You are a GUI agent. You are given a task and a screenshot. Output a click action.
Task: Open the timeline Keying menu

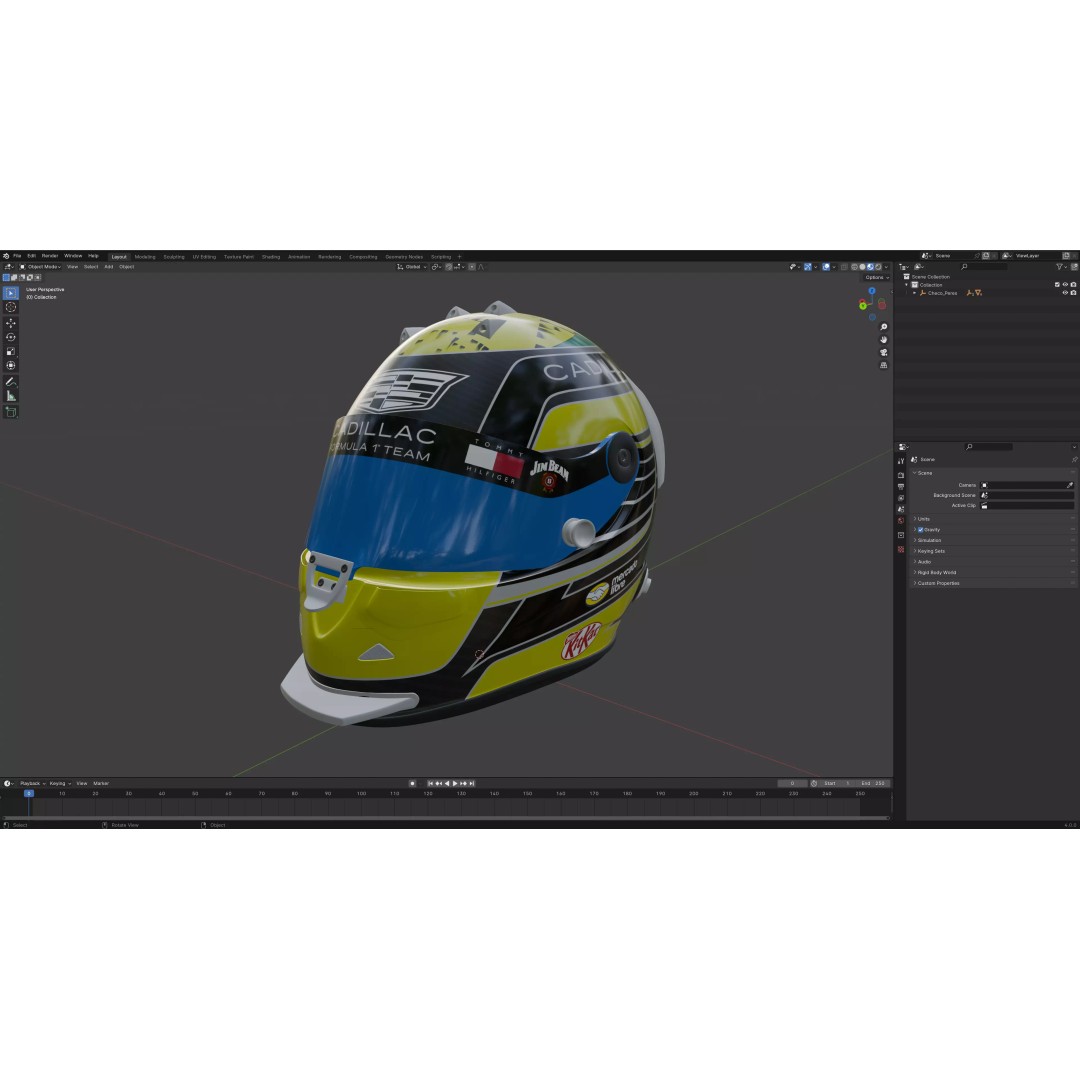(59, 783)
